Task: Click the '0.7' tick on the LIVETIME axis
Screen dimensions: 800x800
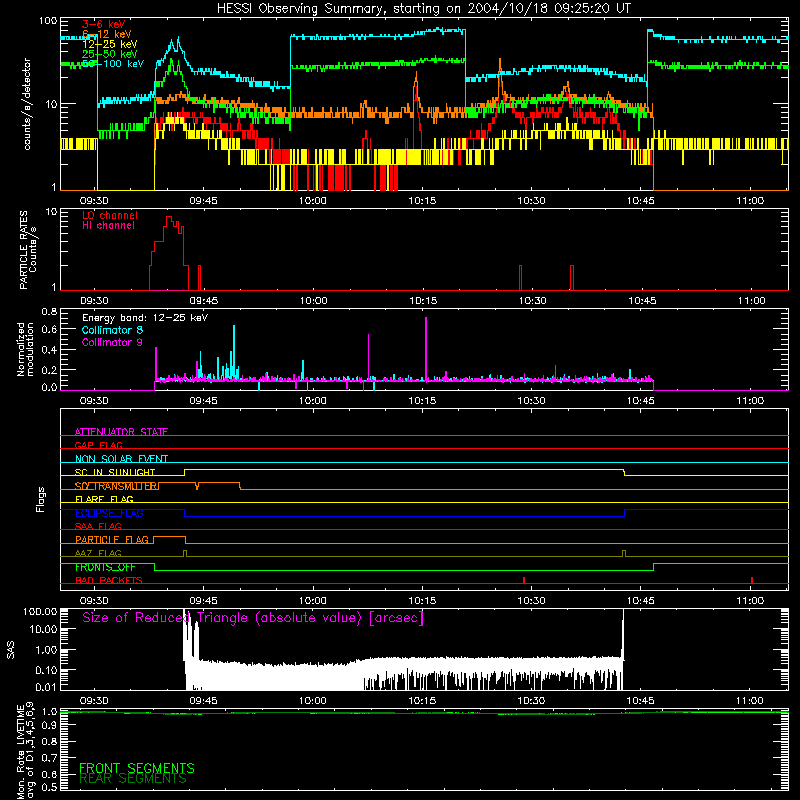Action: [49, 757]
